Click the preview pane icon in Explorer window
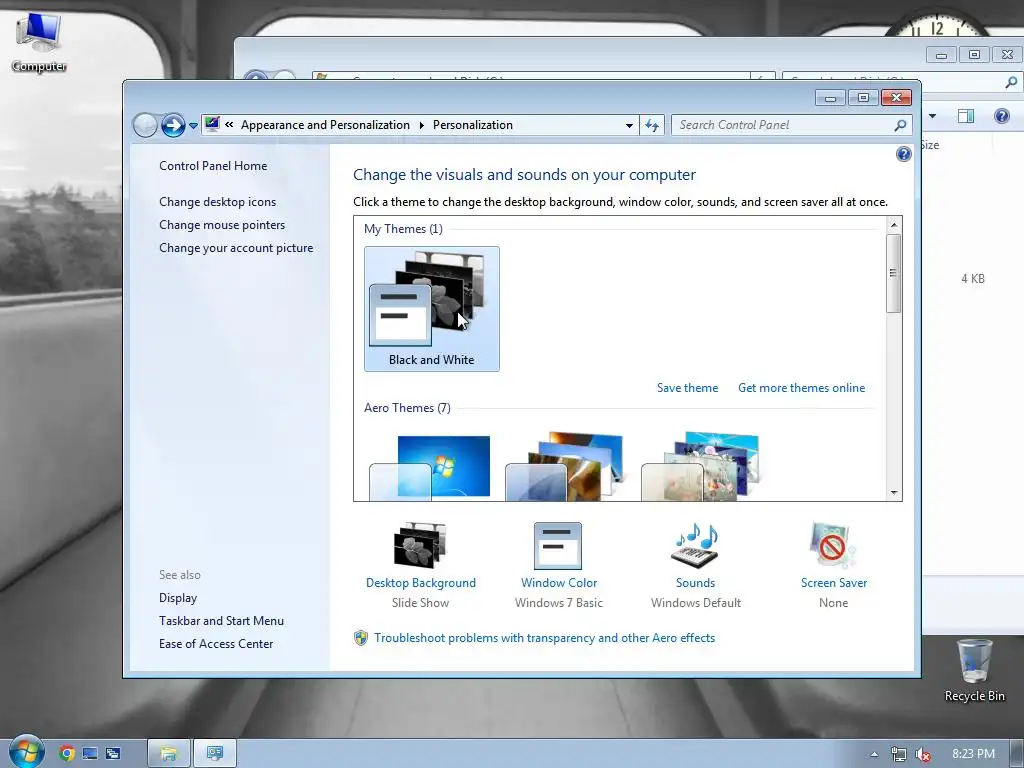This screenshot has height=768, width=1024. [966, 116]
